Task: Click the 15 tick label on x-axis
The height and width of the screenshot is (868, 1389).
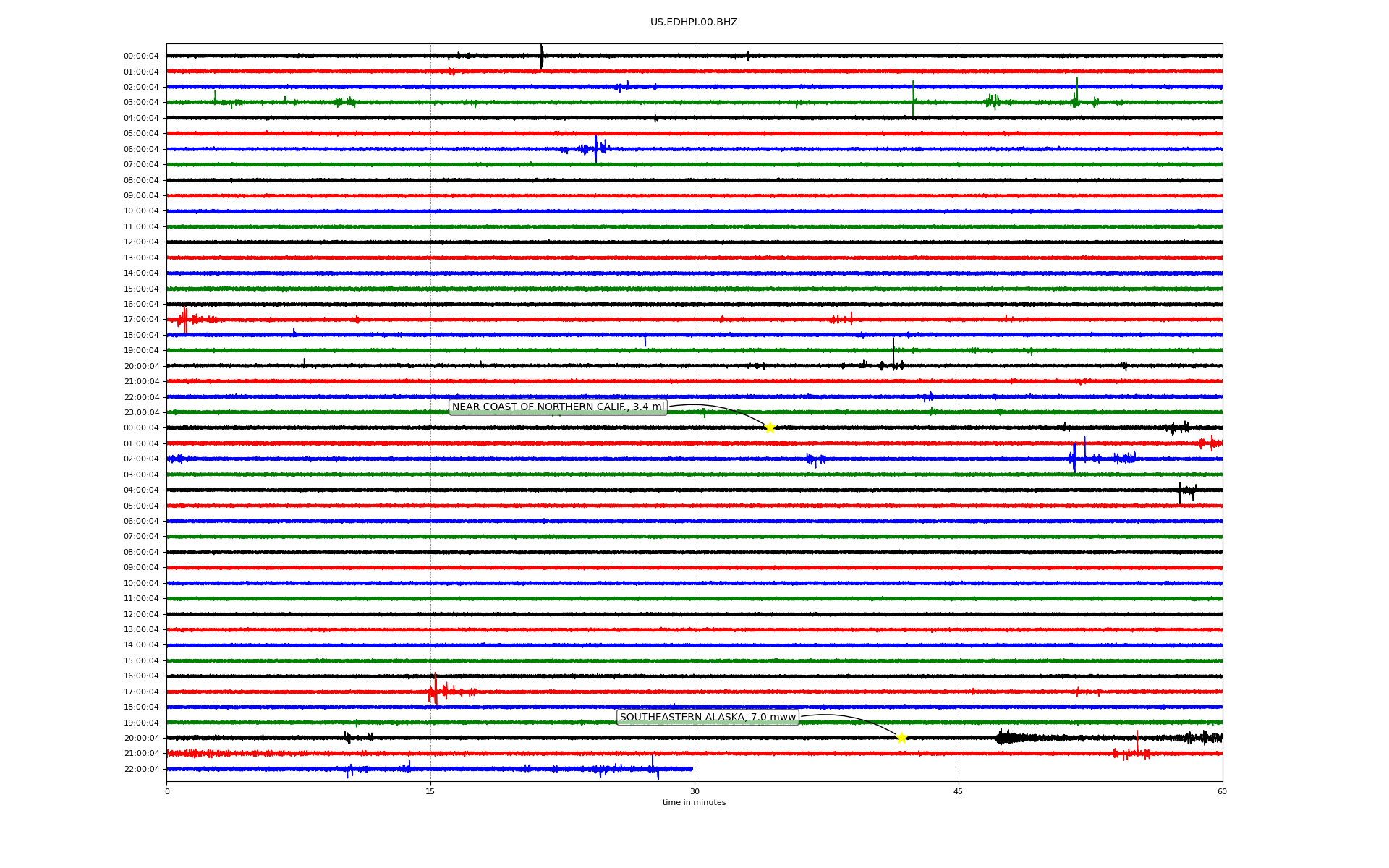Action: point(430,791)
